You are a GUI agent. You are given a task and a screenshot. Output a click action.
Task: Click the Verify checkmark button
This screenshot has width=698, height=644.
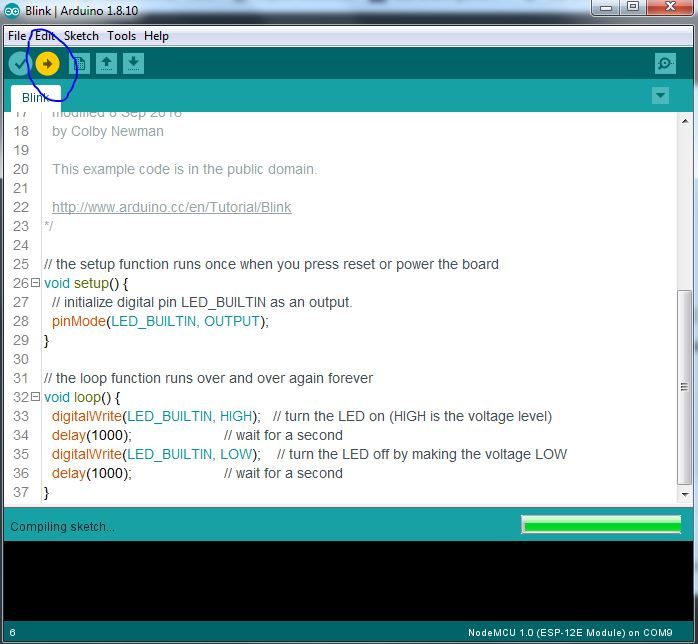[x=20, y=64]
